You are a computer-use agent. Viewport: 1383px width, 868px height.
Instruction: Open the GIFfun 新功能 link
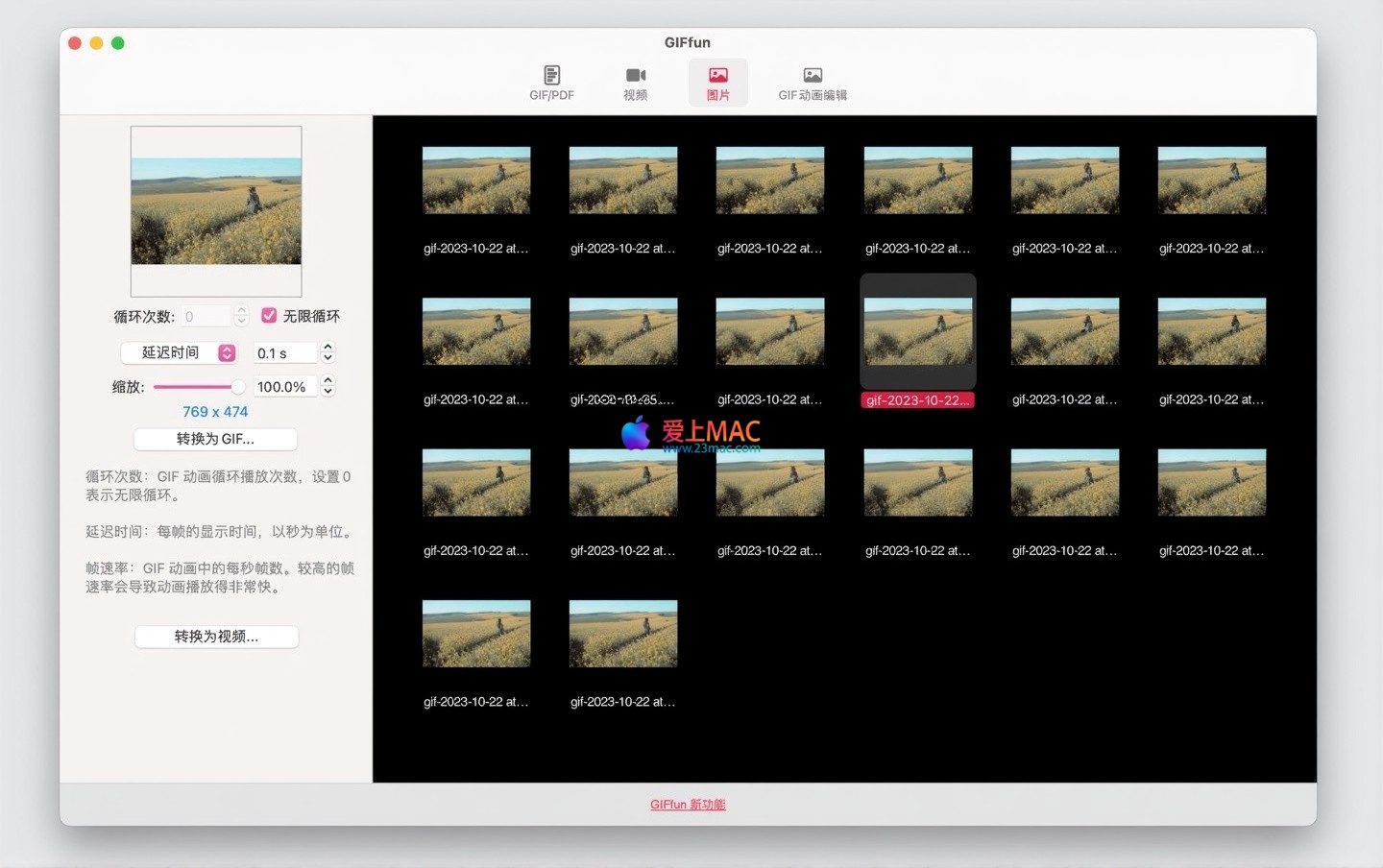point(688,805)
